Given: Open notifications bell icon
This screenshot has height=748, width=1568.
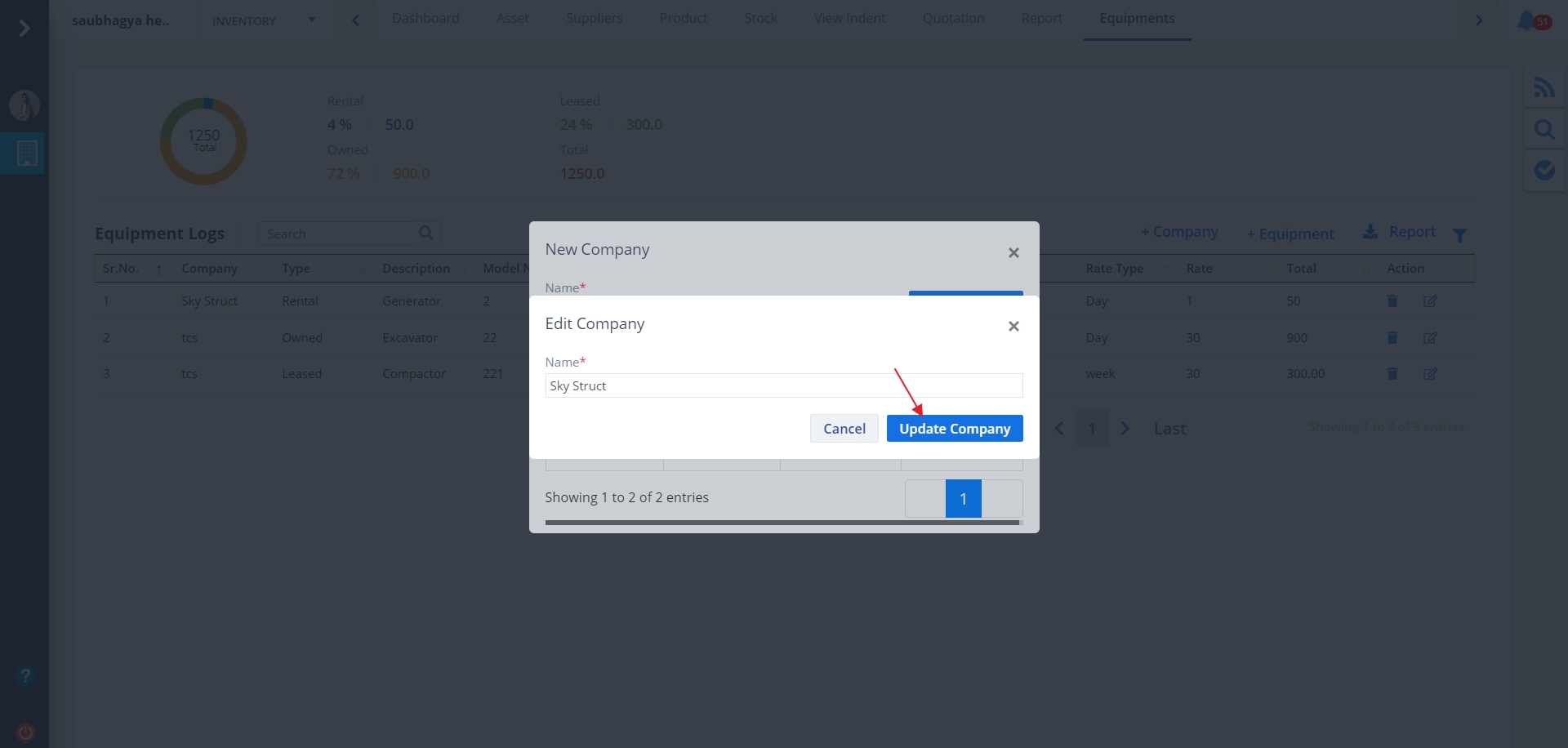Looking at the screenshot, I should click(x=1527, y=21).
